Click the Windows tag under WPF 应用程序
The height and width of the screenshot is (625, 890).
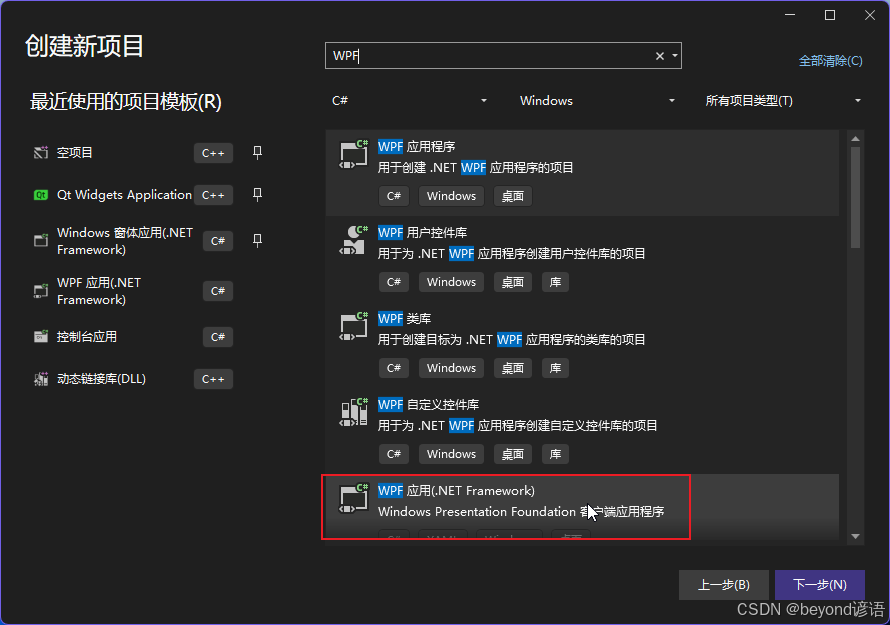(x=451, y=196)
